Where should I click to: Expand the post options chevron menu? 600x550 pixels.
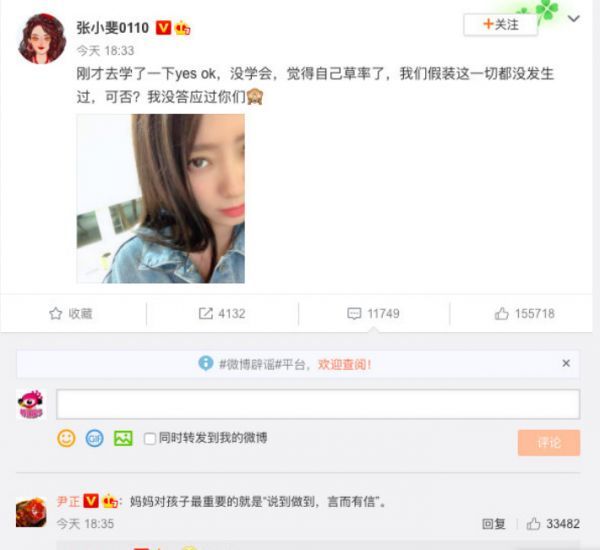pos(574,18)
